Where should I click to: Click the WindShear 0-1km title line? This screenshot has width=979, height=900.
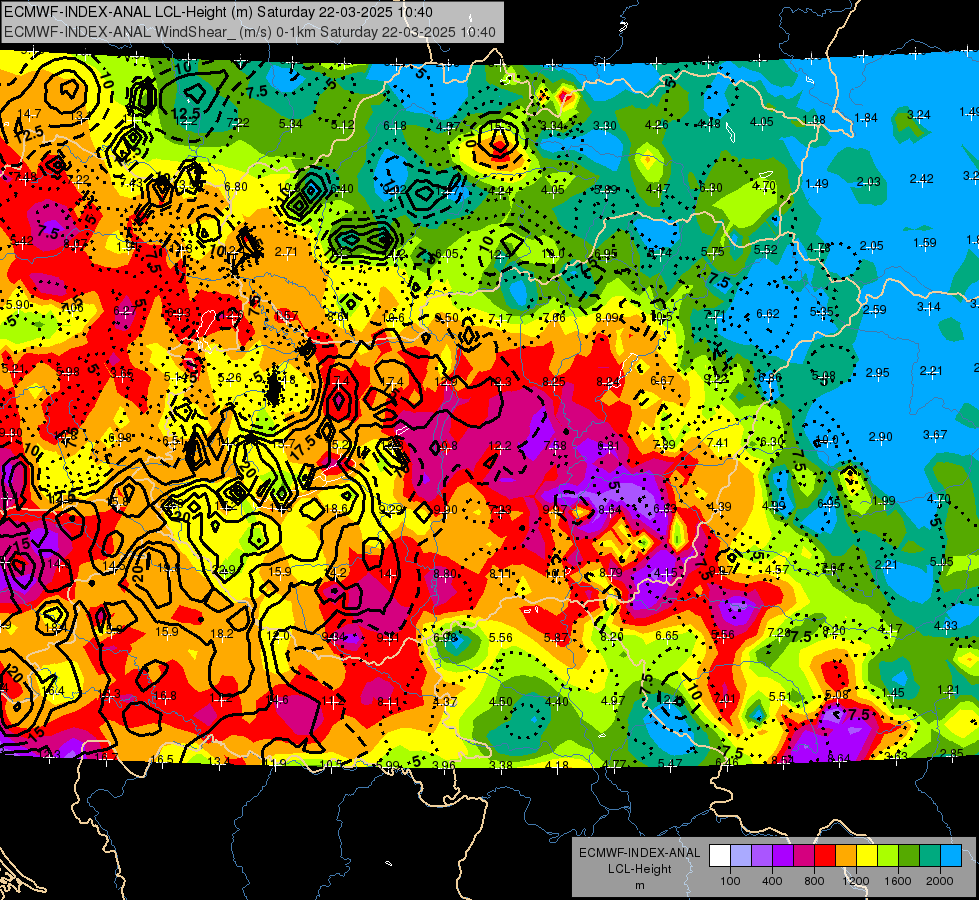pos(250,32)
